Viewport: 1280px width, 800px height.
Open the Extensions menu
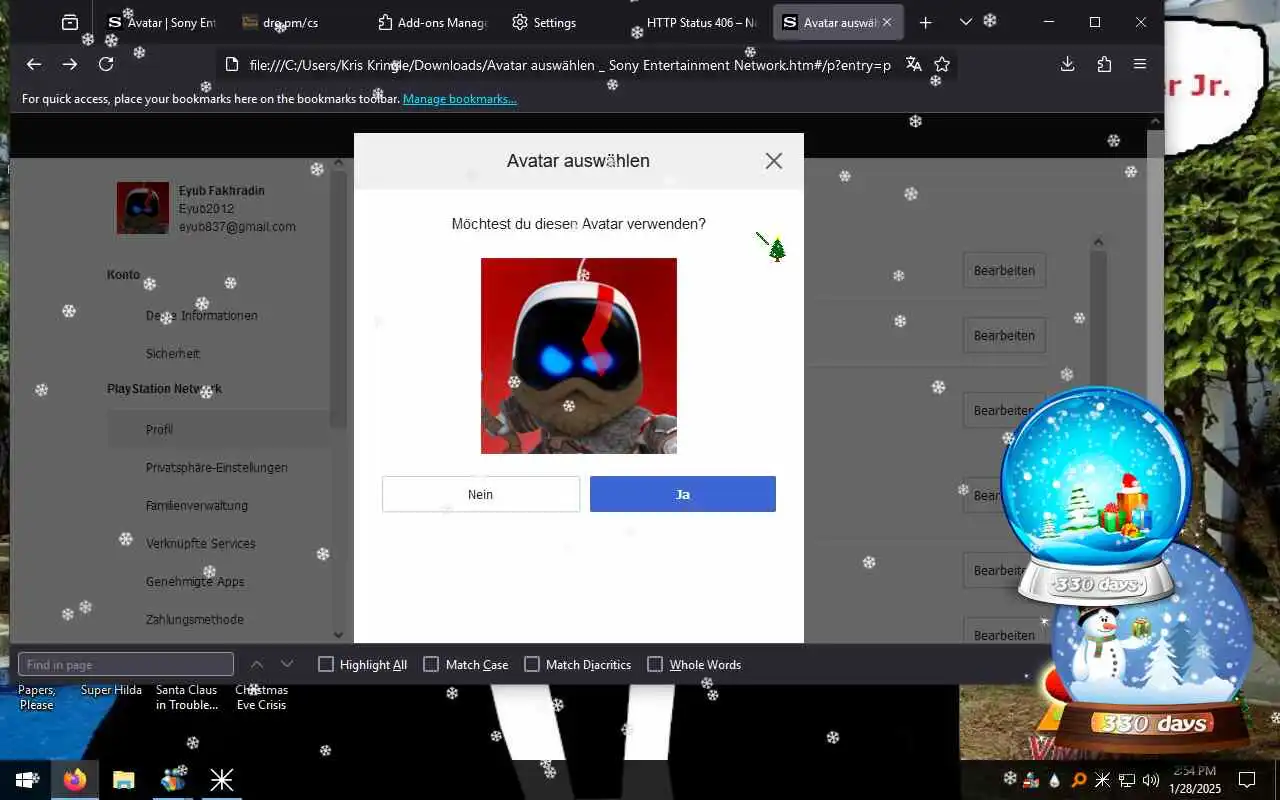coord(1104,64)
